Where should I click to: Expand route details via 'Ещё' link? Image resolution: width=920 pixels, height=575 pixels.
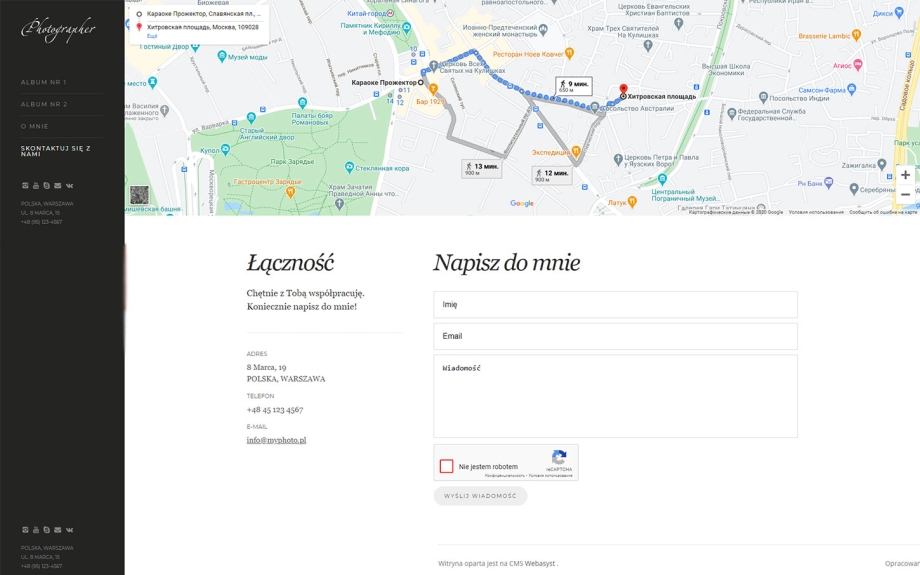pyautogui.click(x=152, y=36)
